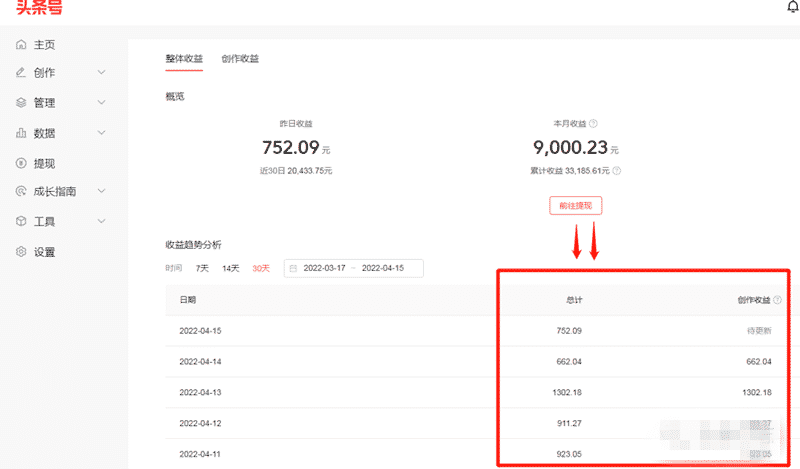Click the help icon next to 累计收益
Image resolution: width=800 pixels, height=469 pixels.
616,170
